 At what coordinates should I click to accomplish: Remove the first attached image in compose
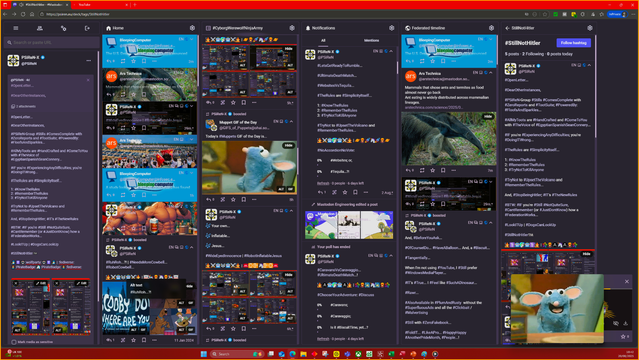coord(16,283)
